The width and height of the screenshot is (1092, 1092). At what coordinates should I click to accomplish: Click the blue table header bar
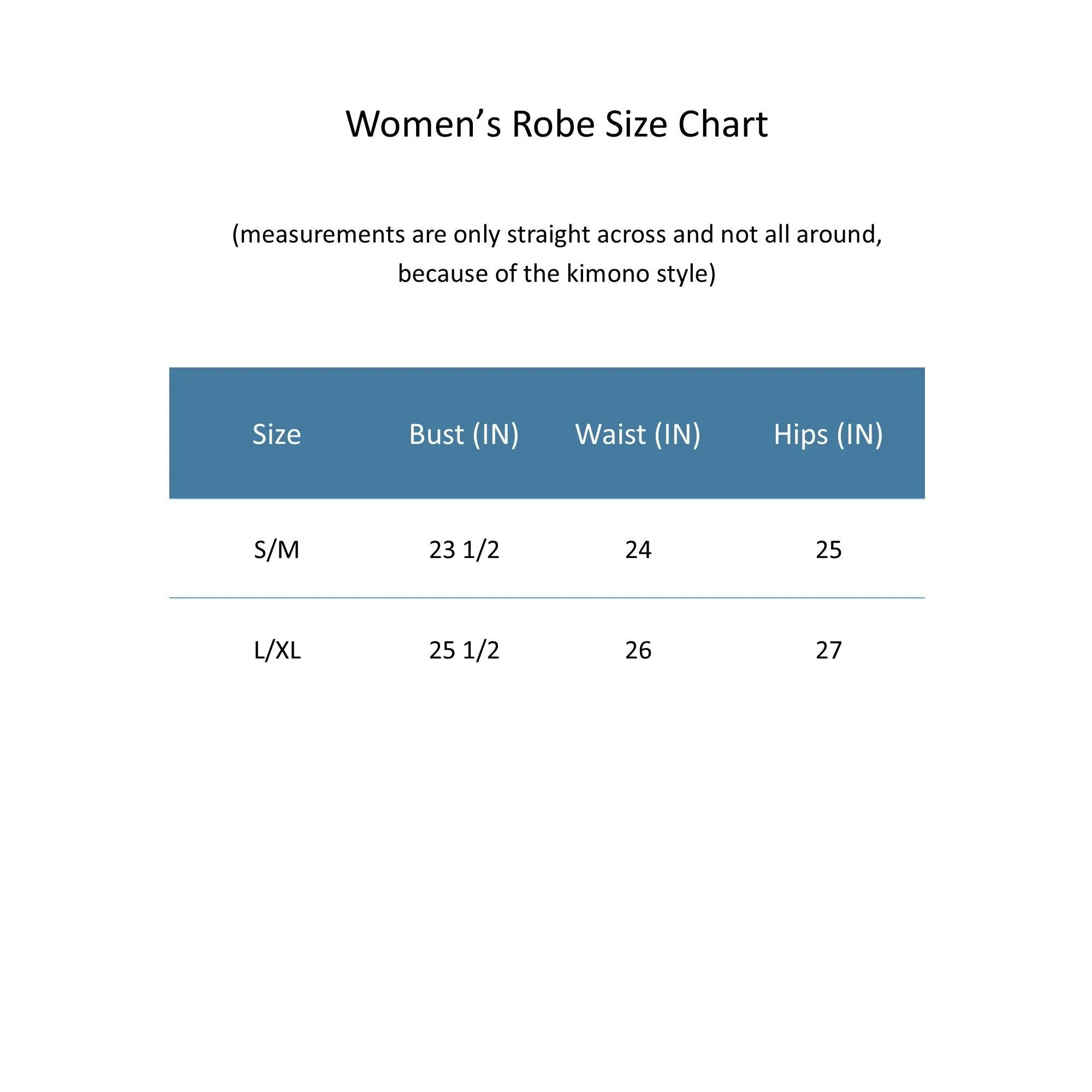click(547, 433)
